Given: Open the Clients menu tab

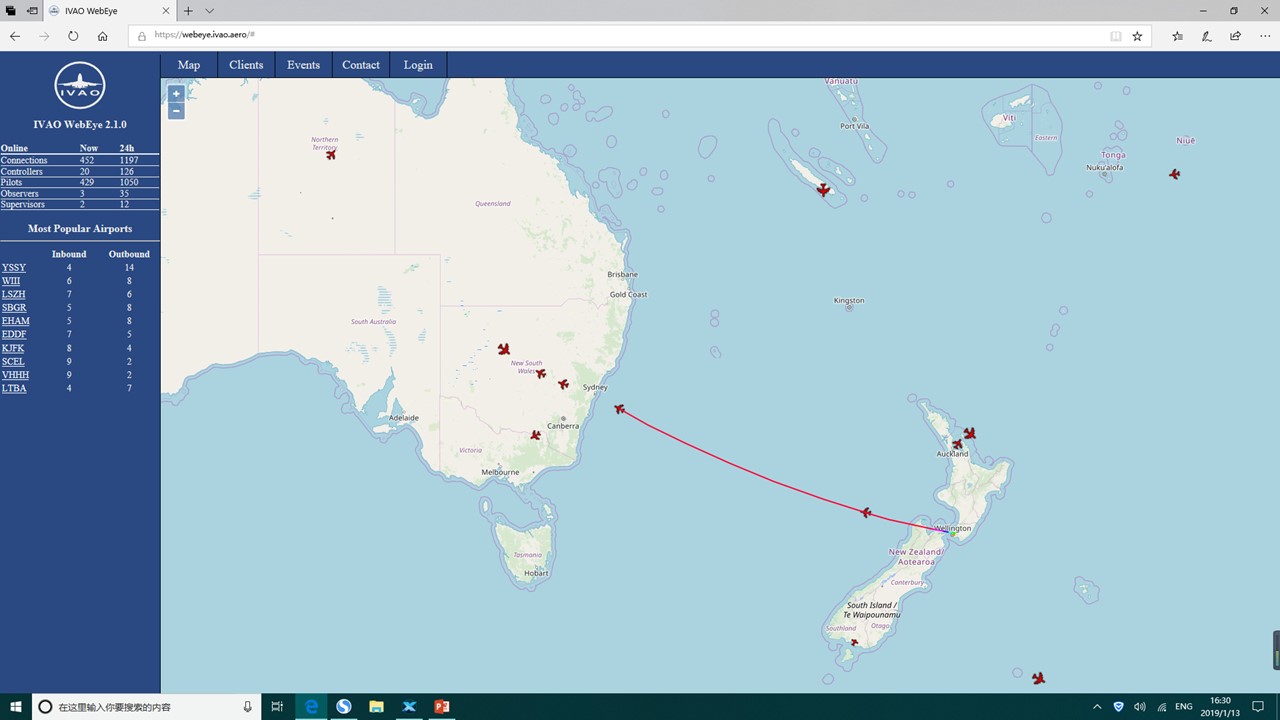Looking at the screenshot, I should click(246, 65).
